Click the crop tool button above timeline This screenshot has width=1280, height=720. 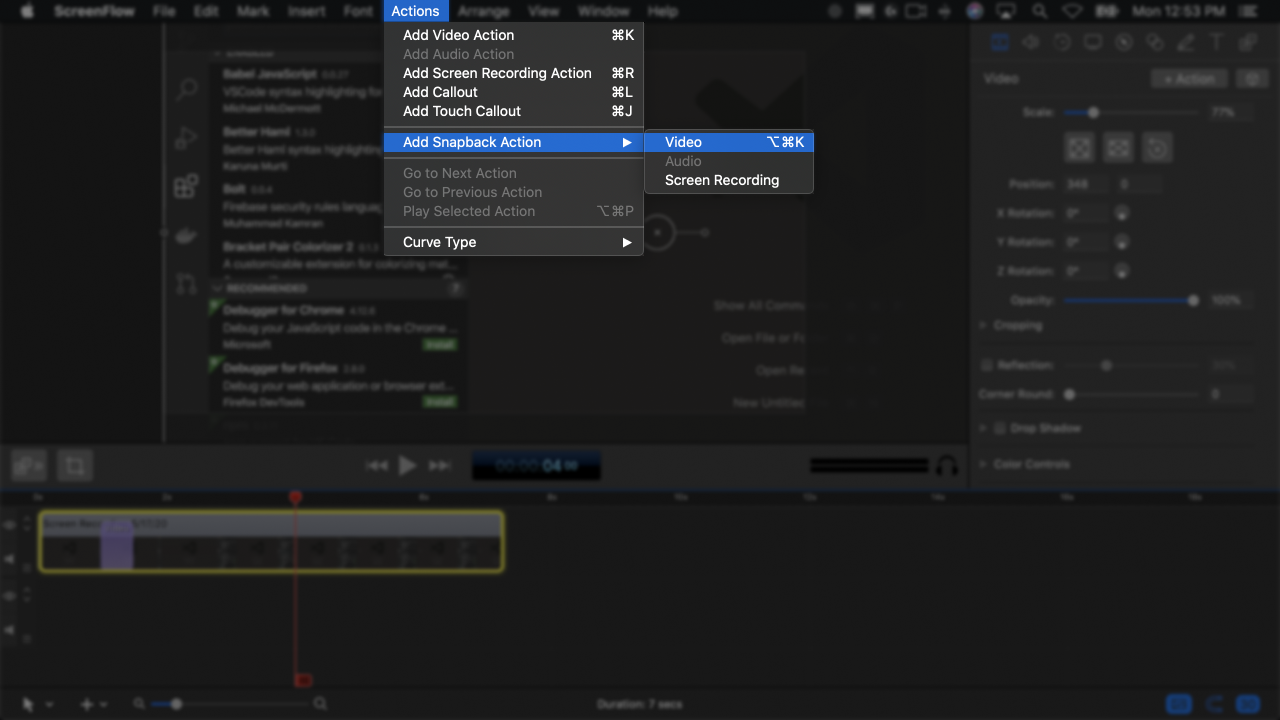pos(74,465)
